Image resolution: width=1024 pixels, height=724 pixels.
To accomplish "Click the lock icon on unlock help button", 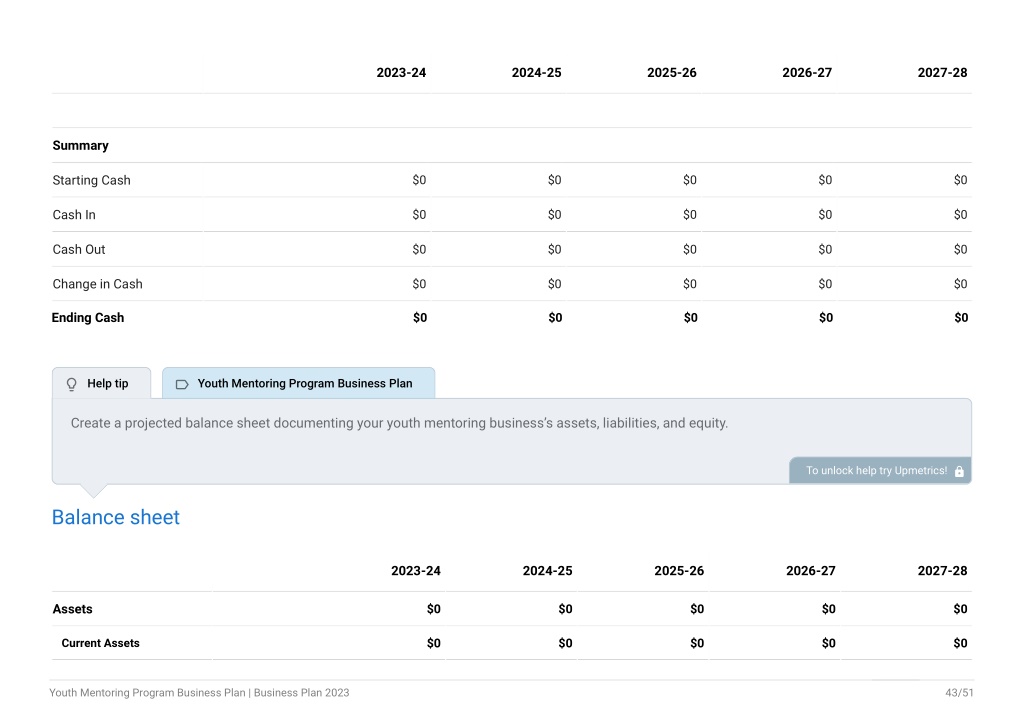I will 959,471.
